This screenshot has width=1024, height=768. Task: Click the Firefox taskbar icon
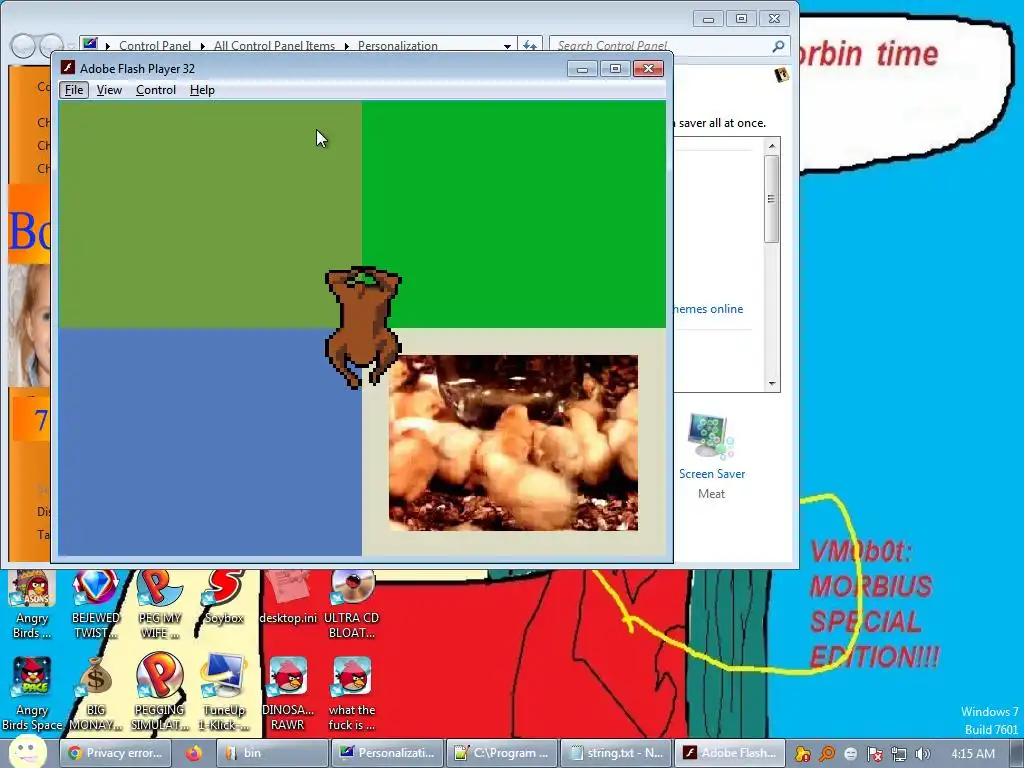pyautogui.click(x=193, y=753)
